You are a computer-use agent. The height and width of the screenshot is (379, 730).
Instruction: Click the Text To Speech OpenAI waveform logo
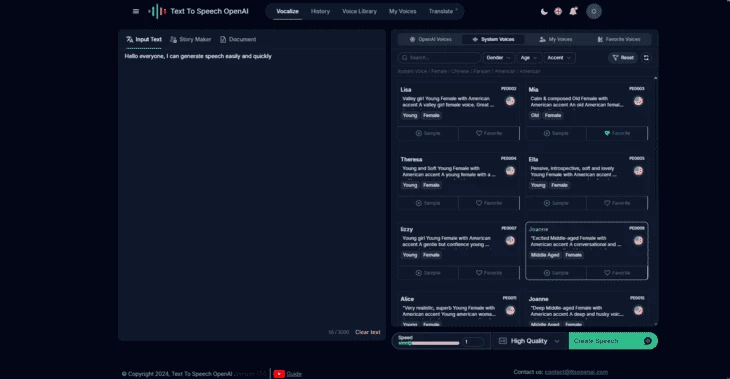click(157, 11)
